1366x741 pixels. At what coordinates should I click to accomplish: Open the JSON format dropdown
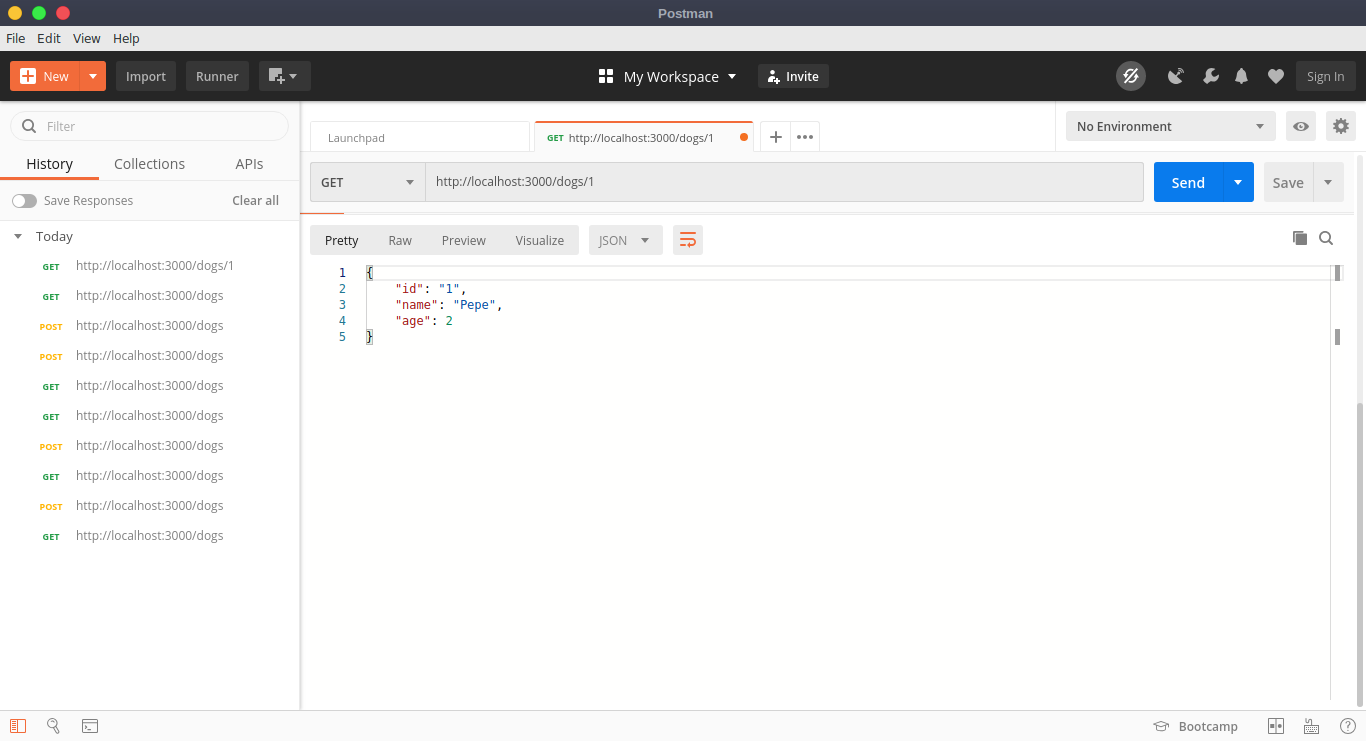click(x=626, y=240)
